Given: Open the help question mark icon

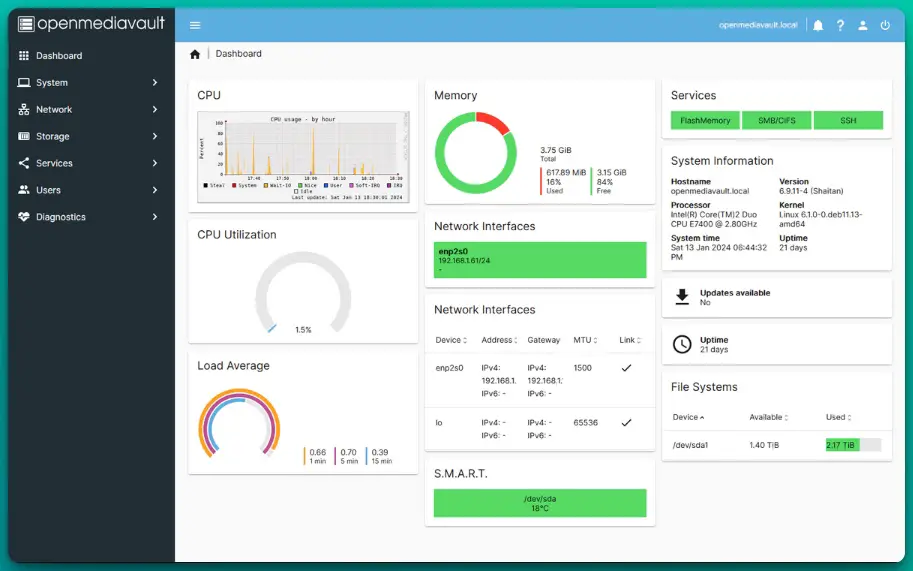Looking at the screenshot, I should pyautogui.click(x=840, y=25).
